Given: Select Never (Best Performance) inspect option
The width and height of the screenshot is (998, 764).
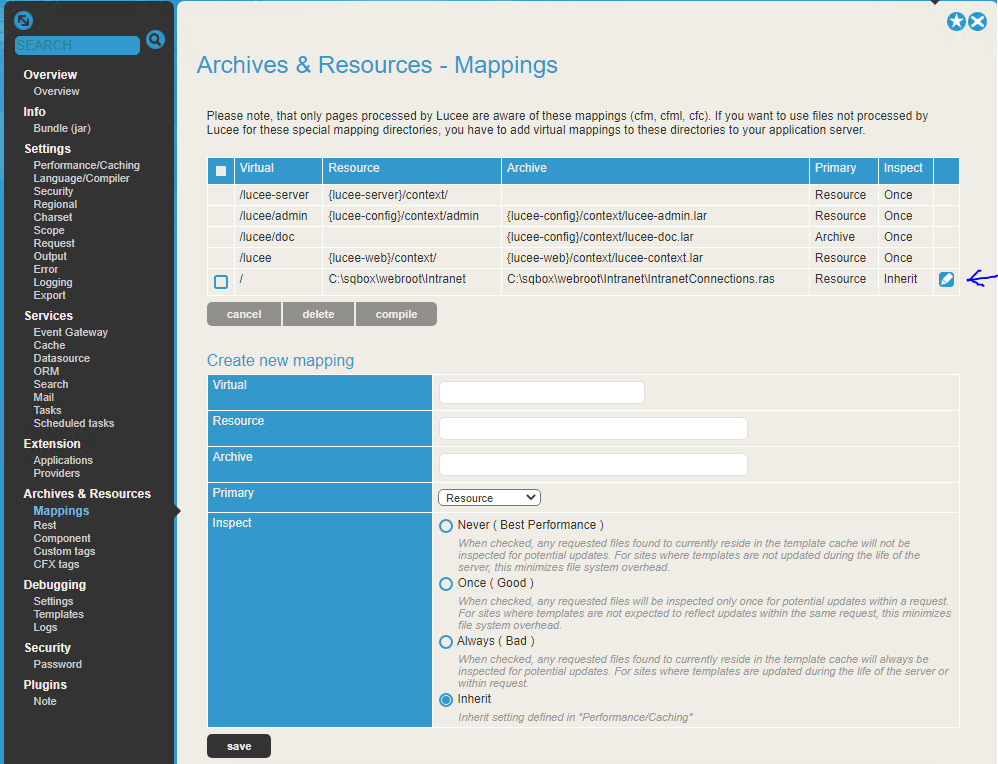Looking at the screenshot, I should point(446,526).
